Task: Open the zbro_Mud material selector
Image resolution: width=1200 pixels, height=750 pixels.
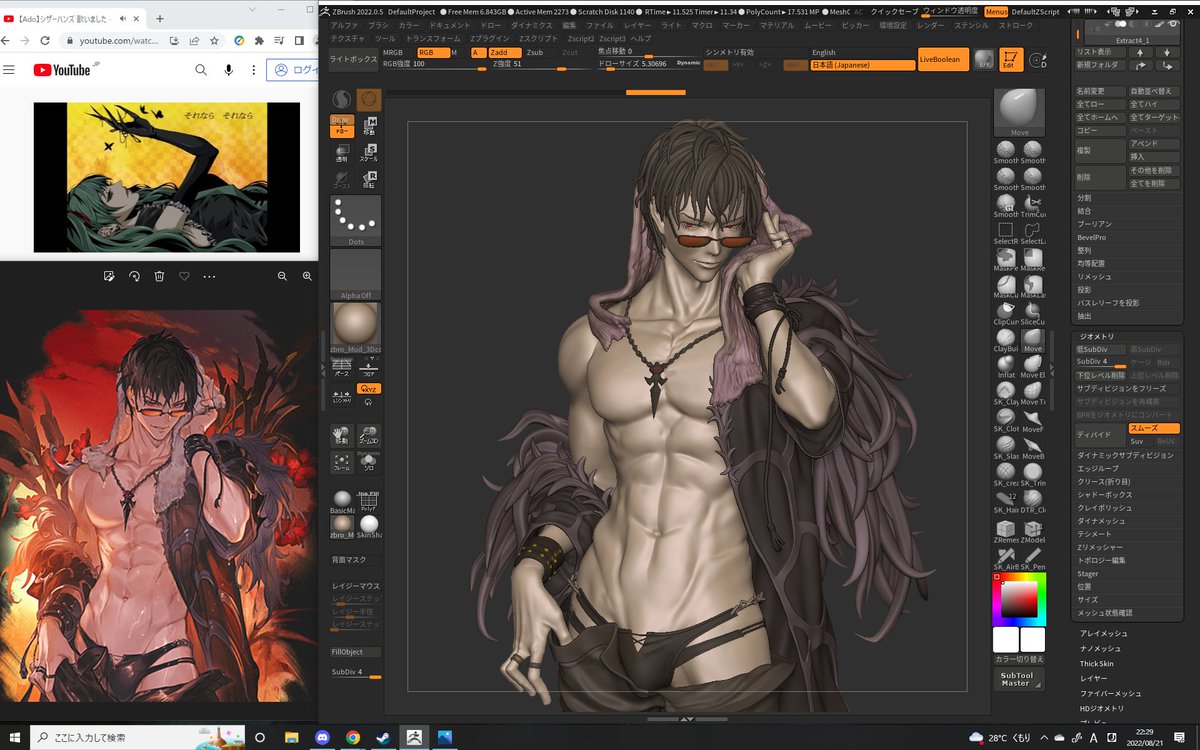Action: (355, 329)
